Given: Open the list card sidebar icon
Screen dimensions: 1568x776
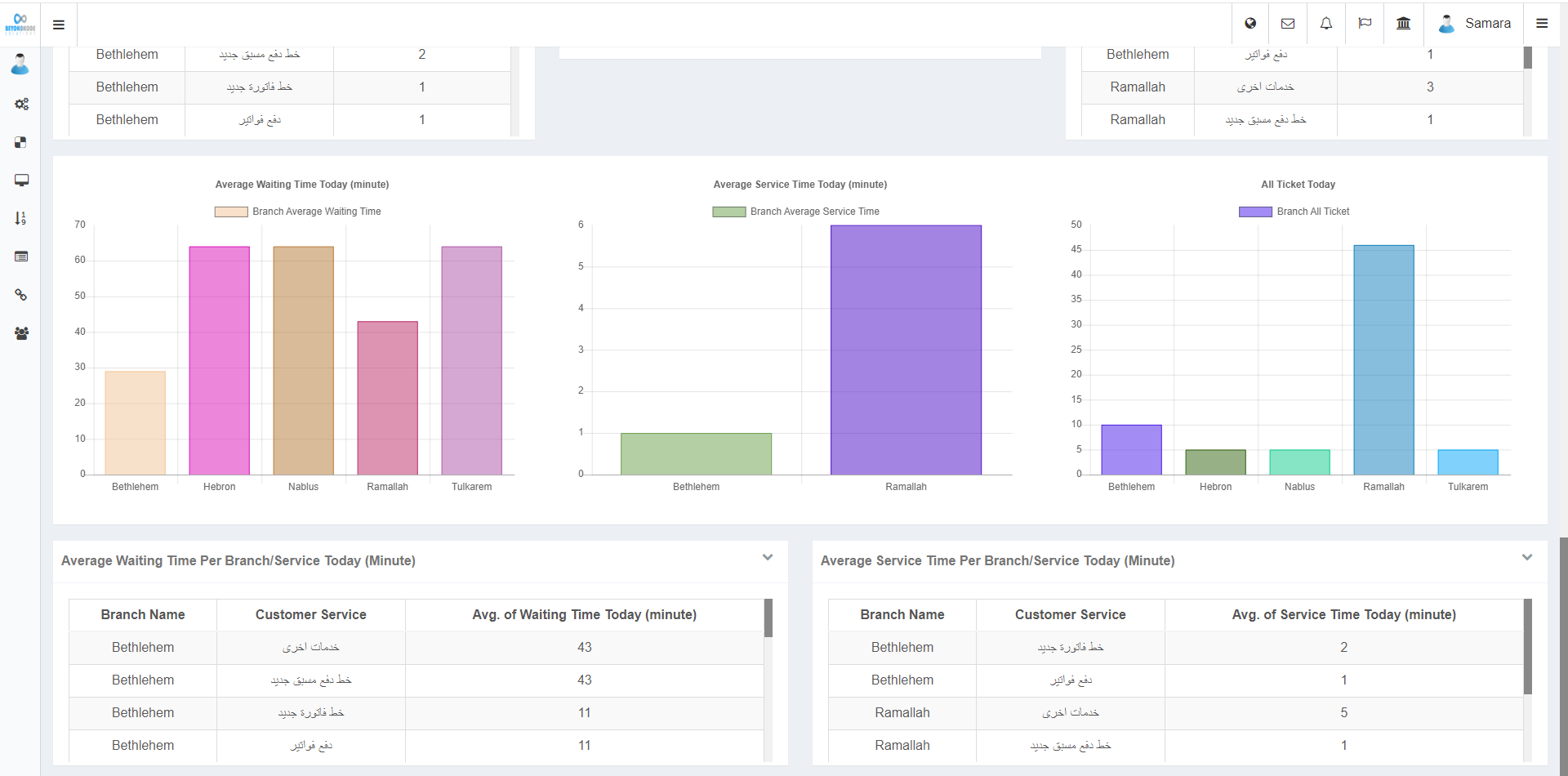Looking at the screenshot, I should click(x=21, y=256).
